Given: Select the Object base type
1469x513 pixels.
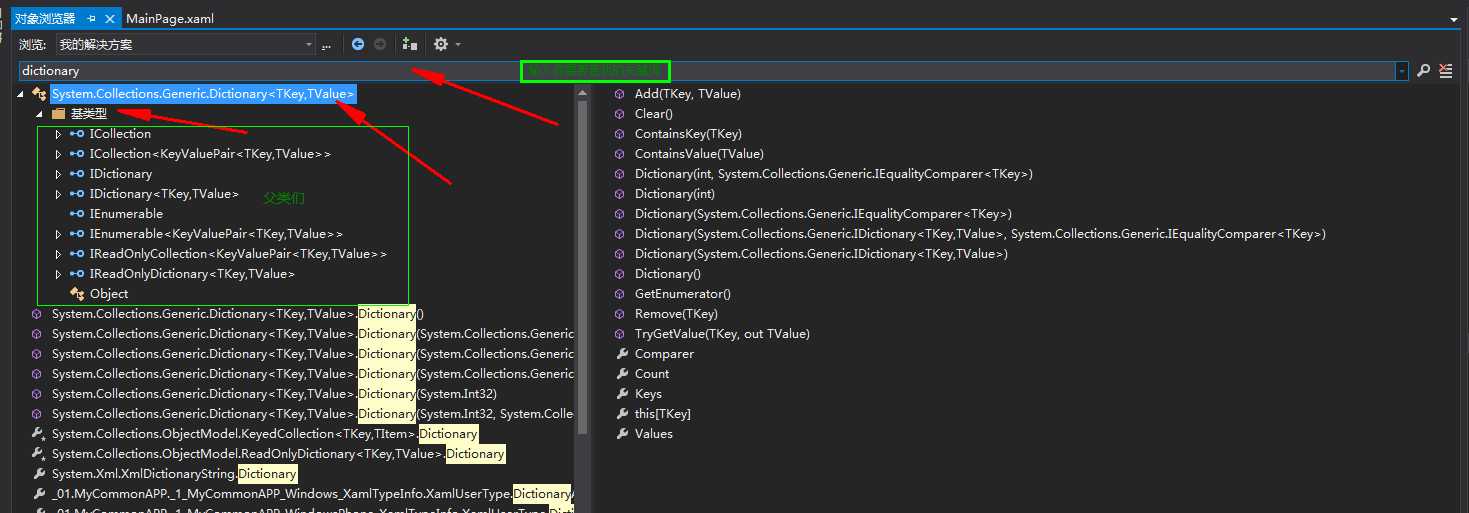Looking at the screenshot, I should pos(109,293).
